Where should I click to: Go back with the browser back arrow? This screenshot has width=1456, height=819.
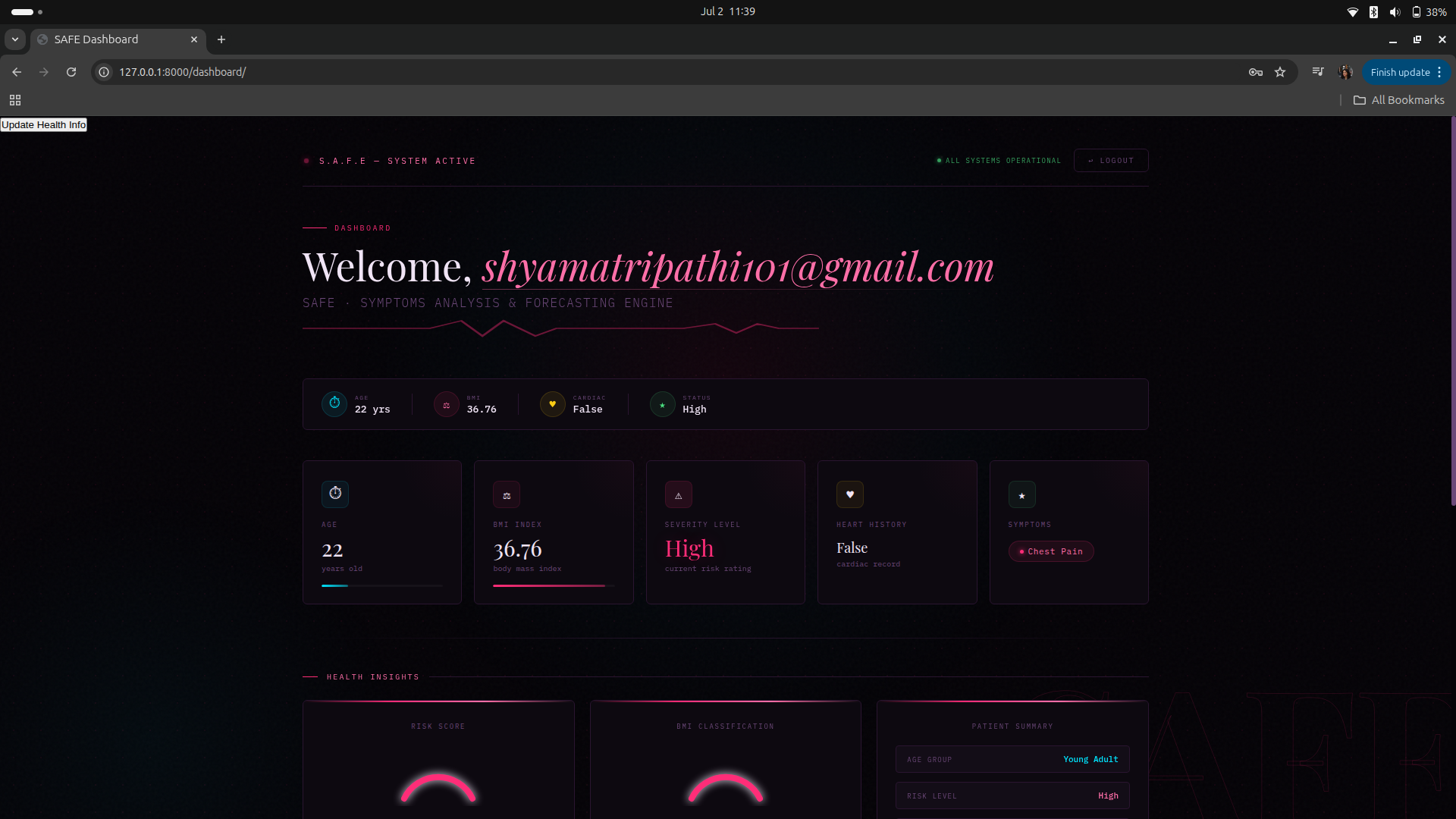click(17, 72)
